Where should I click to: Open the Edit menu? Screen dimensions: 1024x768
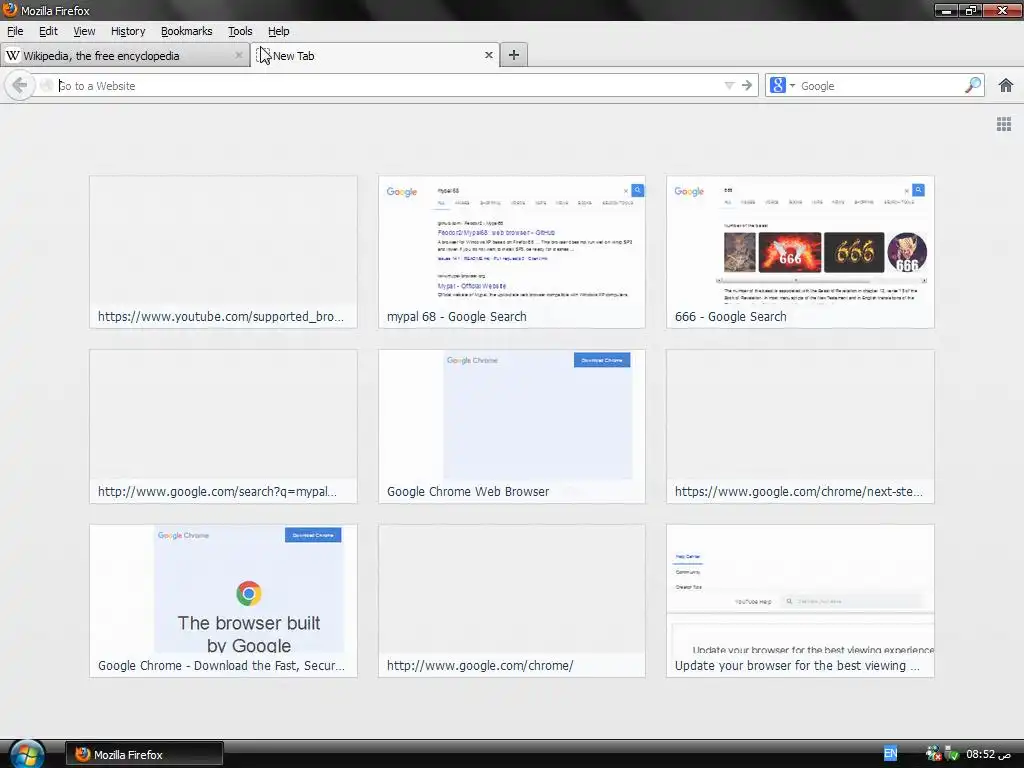coord(48,31)
